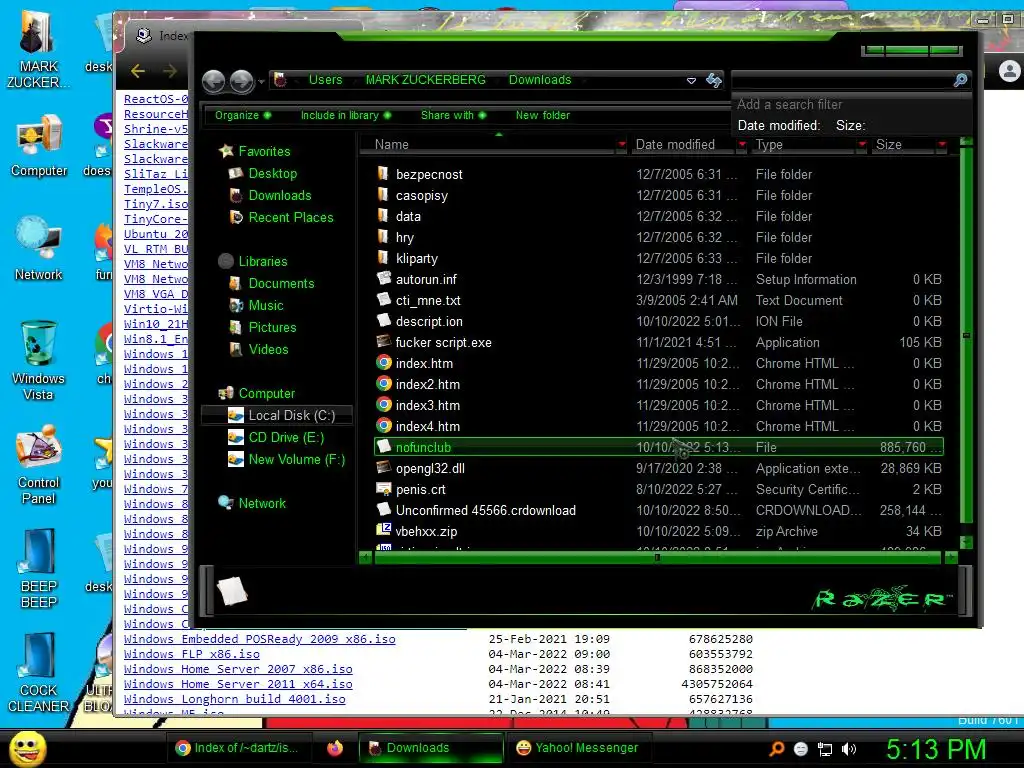Open Windows_FLP_x86.iso link in browser
Viewport: 1024px width, 768px height.
[x=191, y=654]
